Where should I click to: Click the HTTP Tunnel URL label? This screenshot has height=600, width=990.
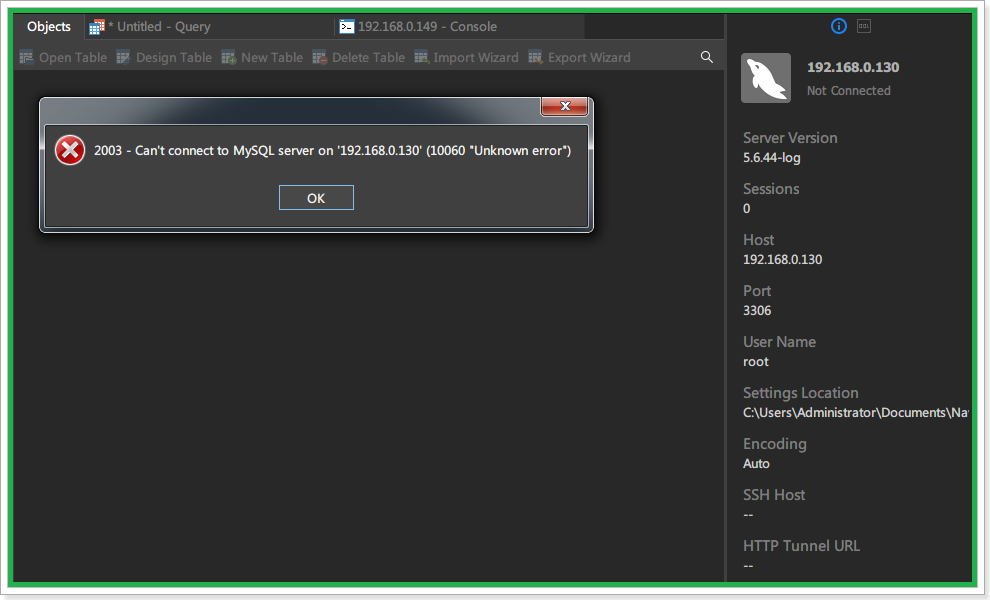pyautogui.click(x=801, y=546)
